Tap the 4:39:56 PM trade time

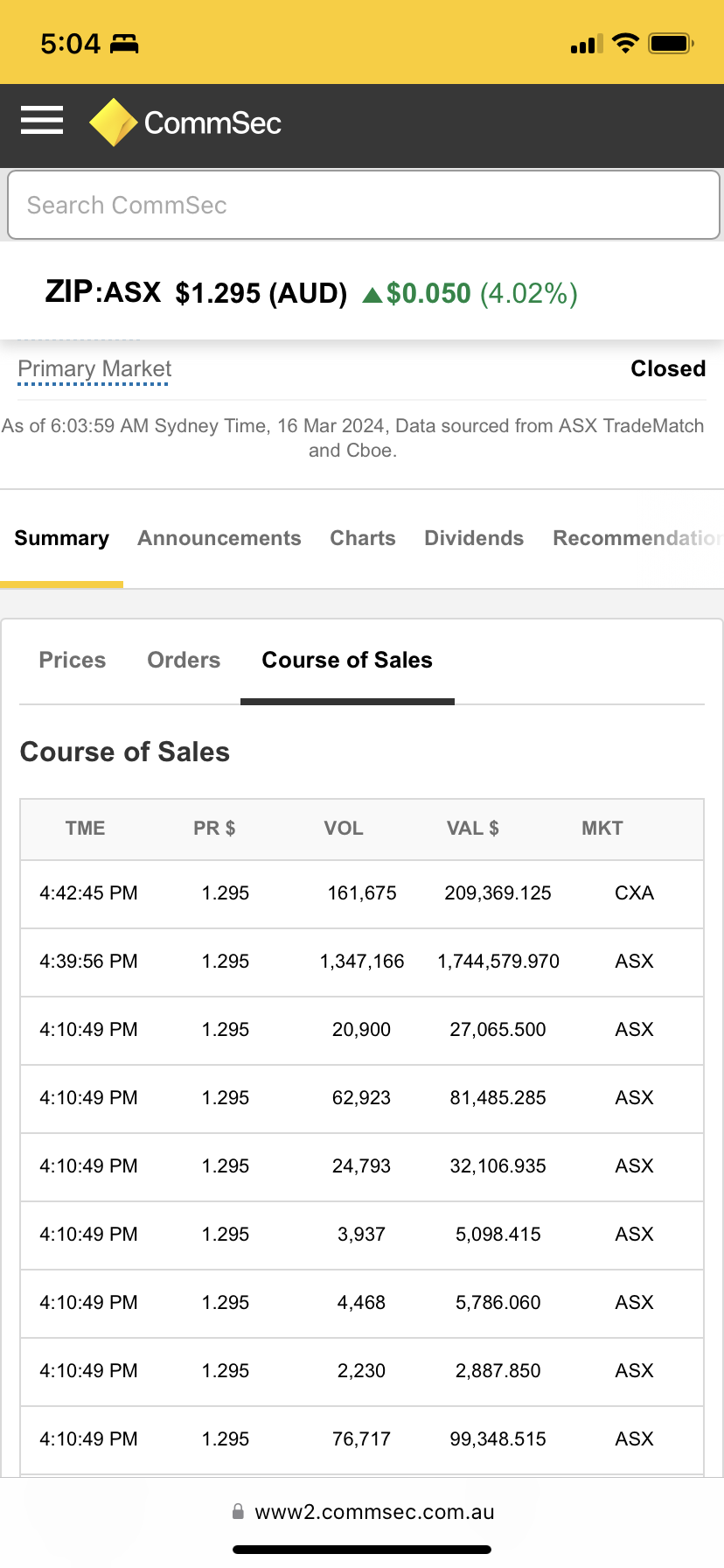88,962
